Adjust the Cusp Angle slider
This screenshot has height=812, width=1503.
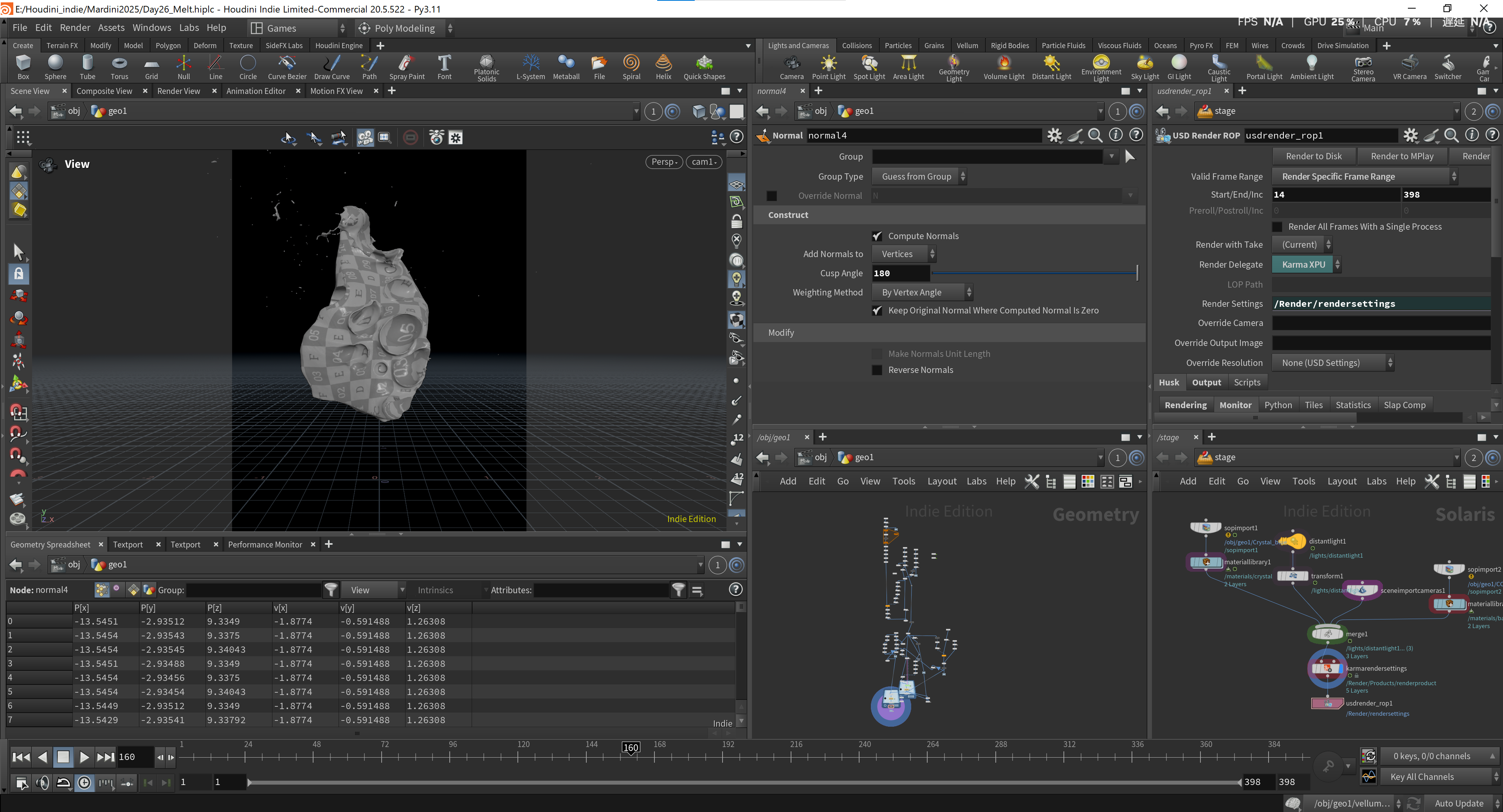(x=1034, y=273)
